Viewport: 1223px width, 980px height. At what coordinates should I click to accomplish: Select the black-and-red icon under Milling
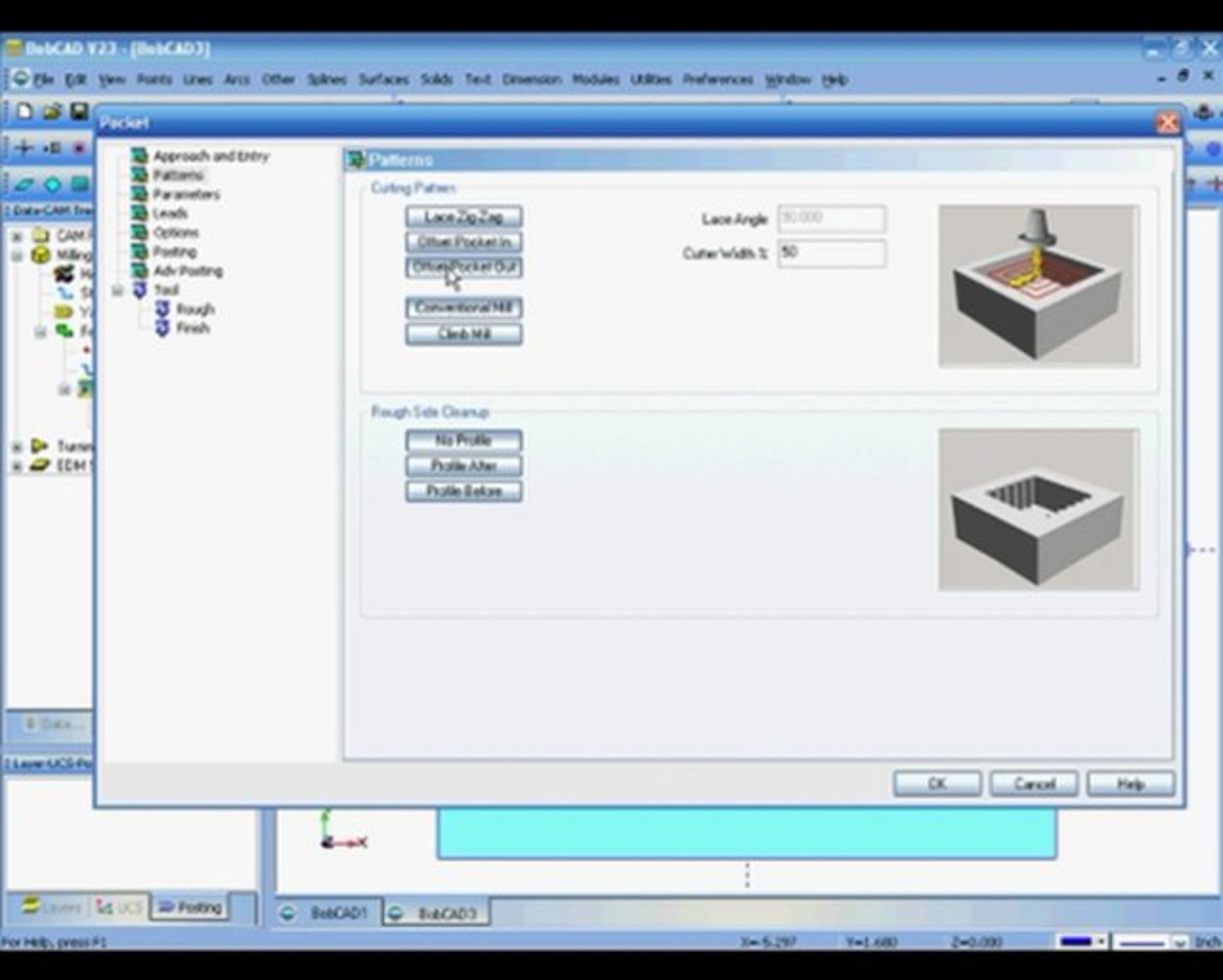point(64,274)
